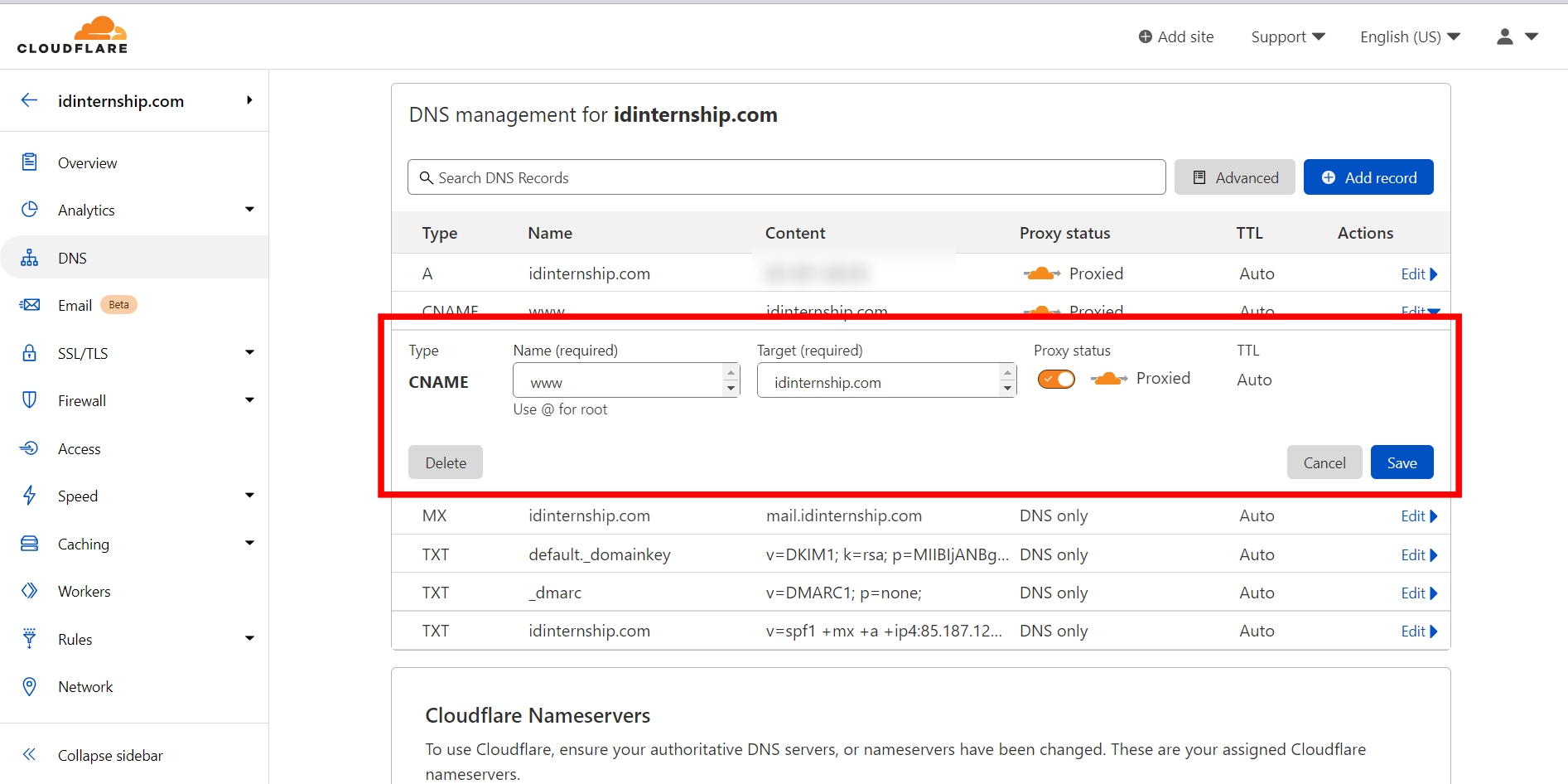1568x784 pixels.
Task: Click the Firewall shield icon
Action: click(30, 400)
